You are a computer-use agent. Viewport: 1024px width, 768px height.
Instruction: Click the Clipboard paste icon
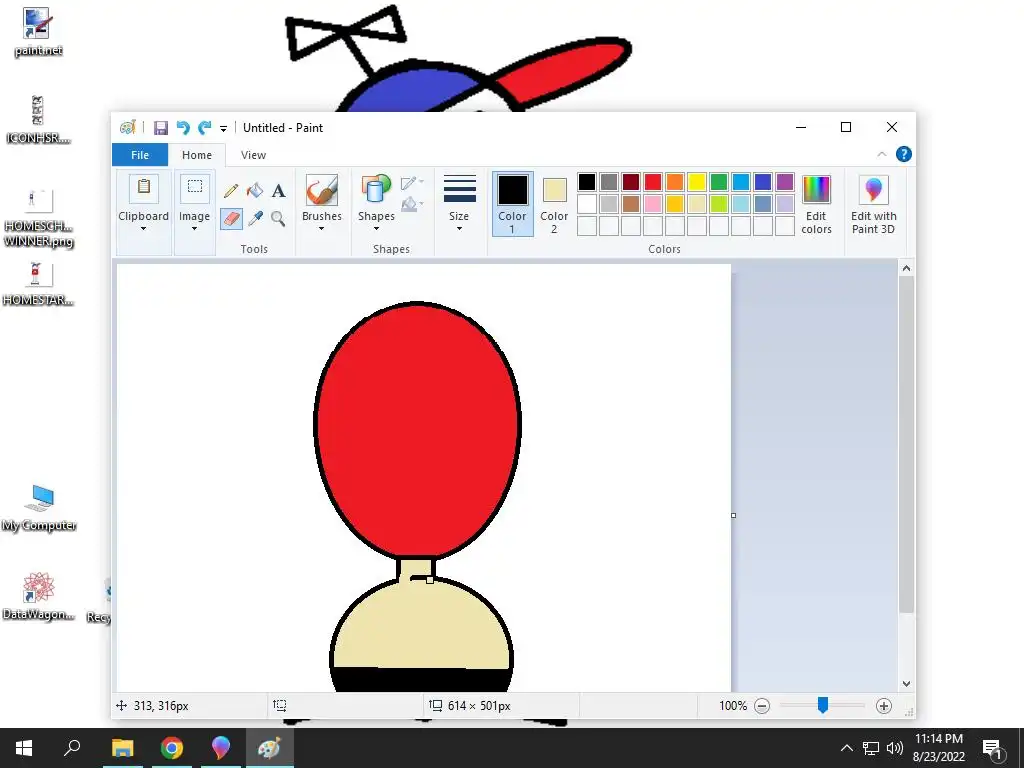144,189
